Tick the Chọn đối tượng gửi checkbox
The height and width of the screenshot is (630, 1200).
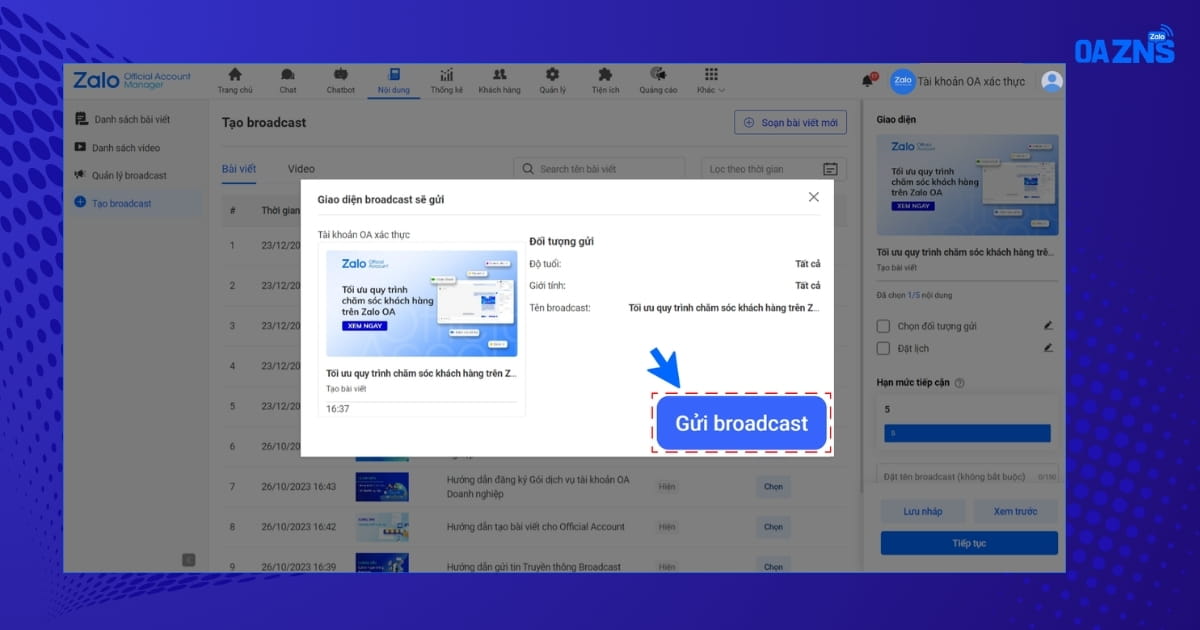pyautogui.click(x=883, y=326)
